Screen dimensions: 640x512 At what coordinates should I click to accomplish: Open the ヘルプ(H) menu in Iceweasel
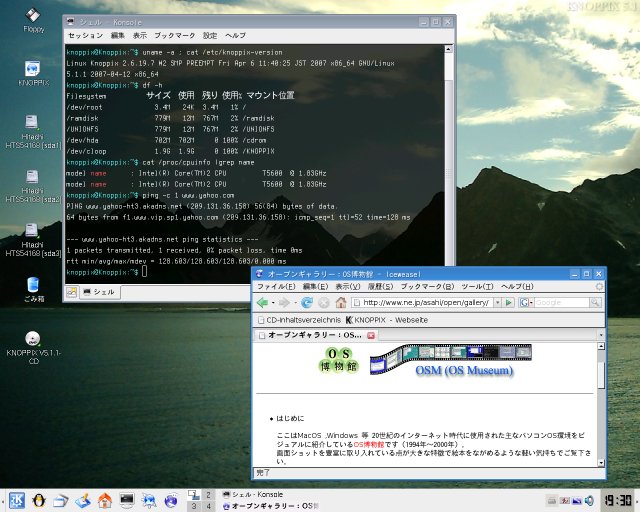517,287
